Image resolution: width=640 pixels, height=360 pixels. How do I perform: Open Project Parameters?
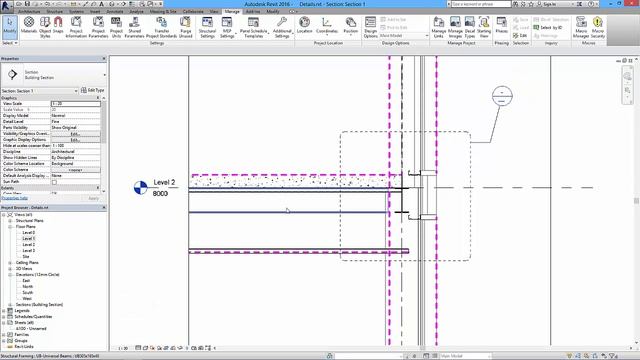98,27
